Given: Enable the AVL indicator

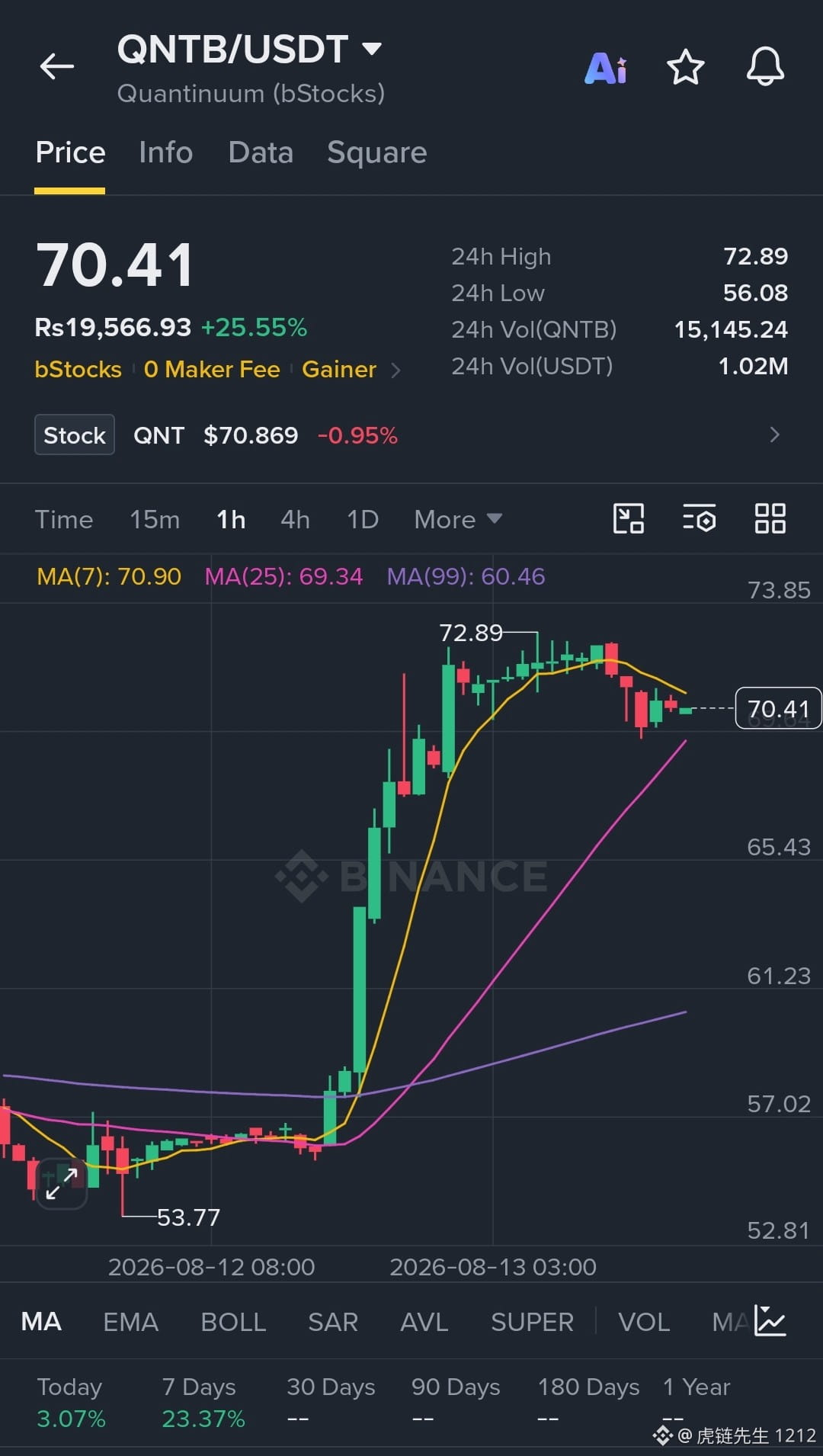Looking at the screenshot, I should 424,1322.
